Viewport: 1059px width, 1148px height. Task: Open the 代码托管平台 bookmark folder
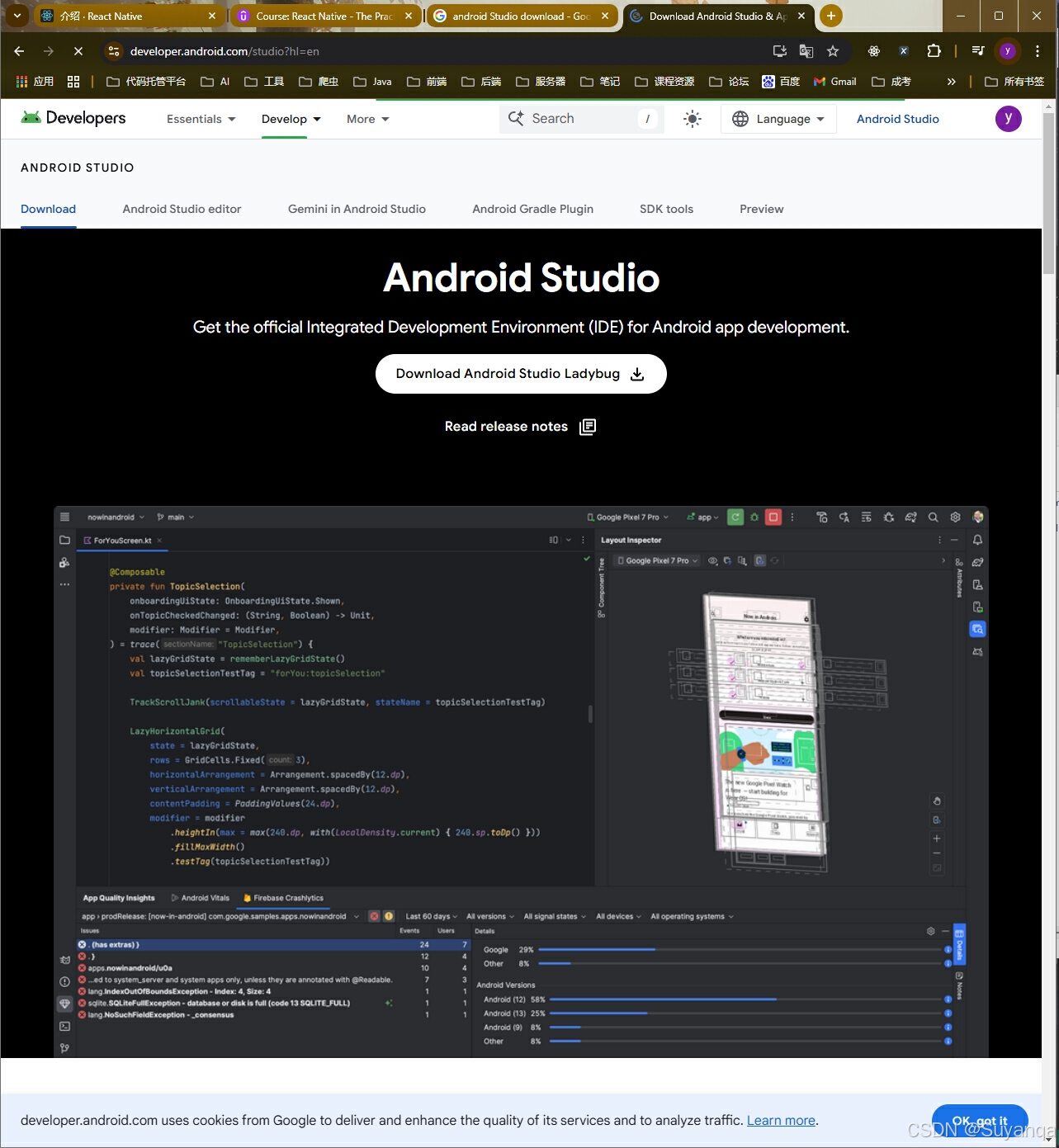(146, 82)
